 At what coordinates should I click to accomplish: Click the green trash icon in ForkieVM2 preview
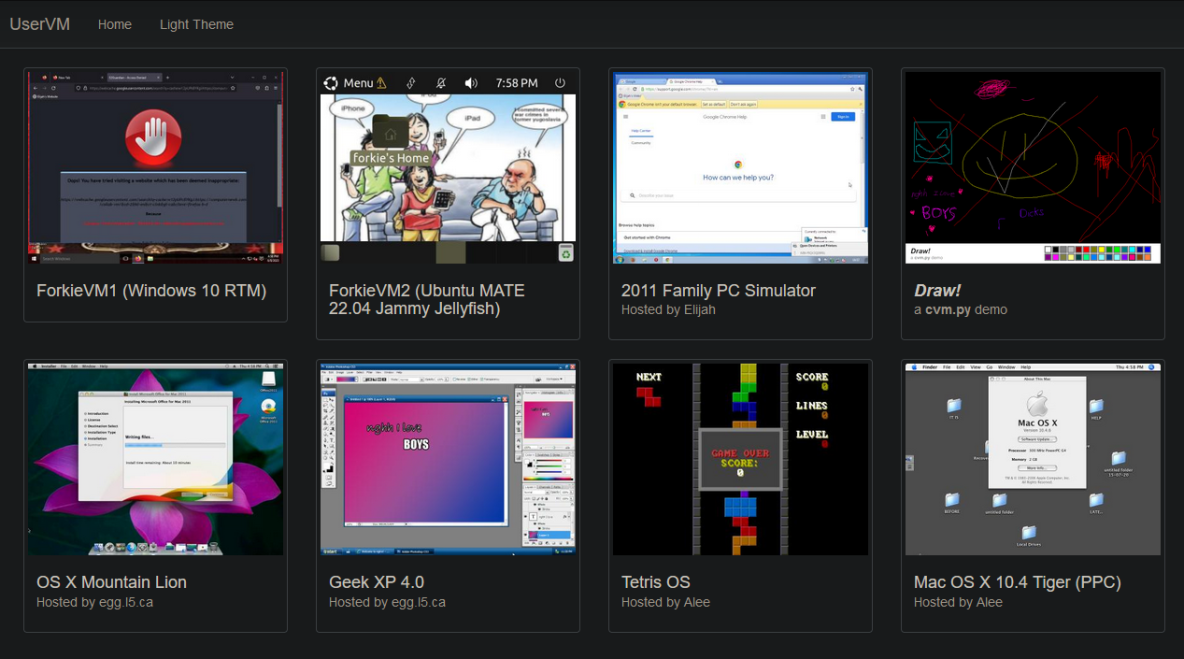(566, 253)
